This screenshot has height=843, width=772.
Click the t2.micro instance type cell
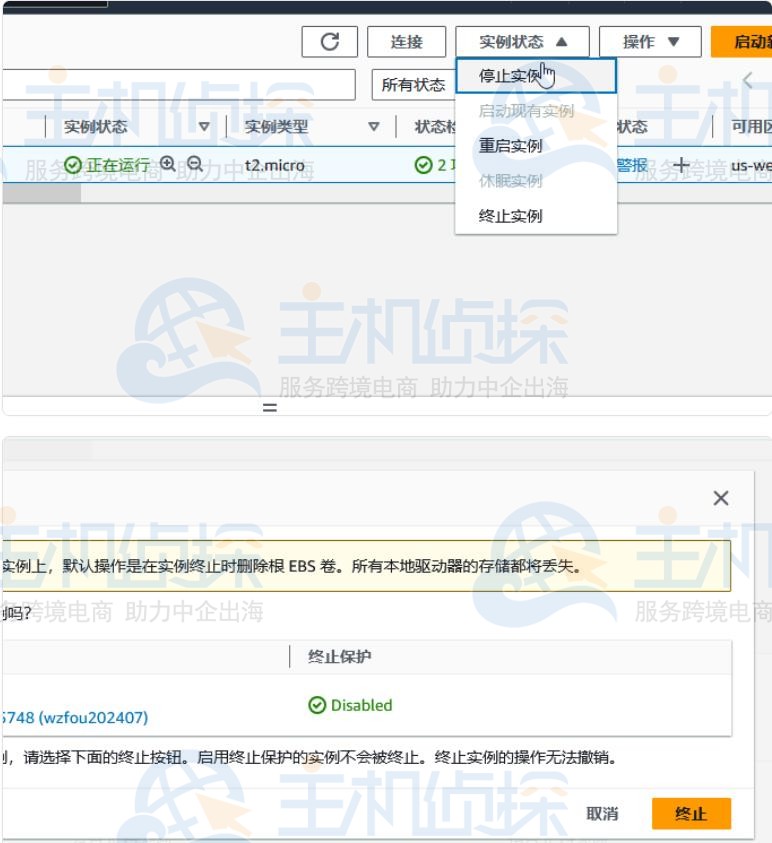(275, 165)
